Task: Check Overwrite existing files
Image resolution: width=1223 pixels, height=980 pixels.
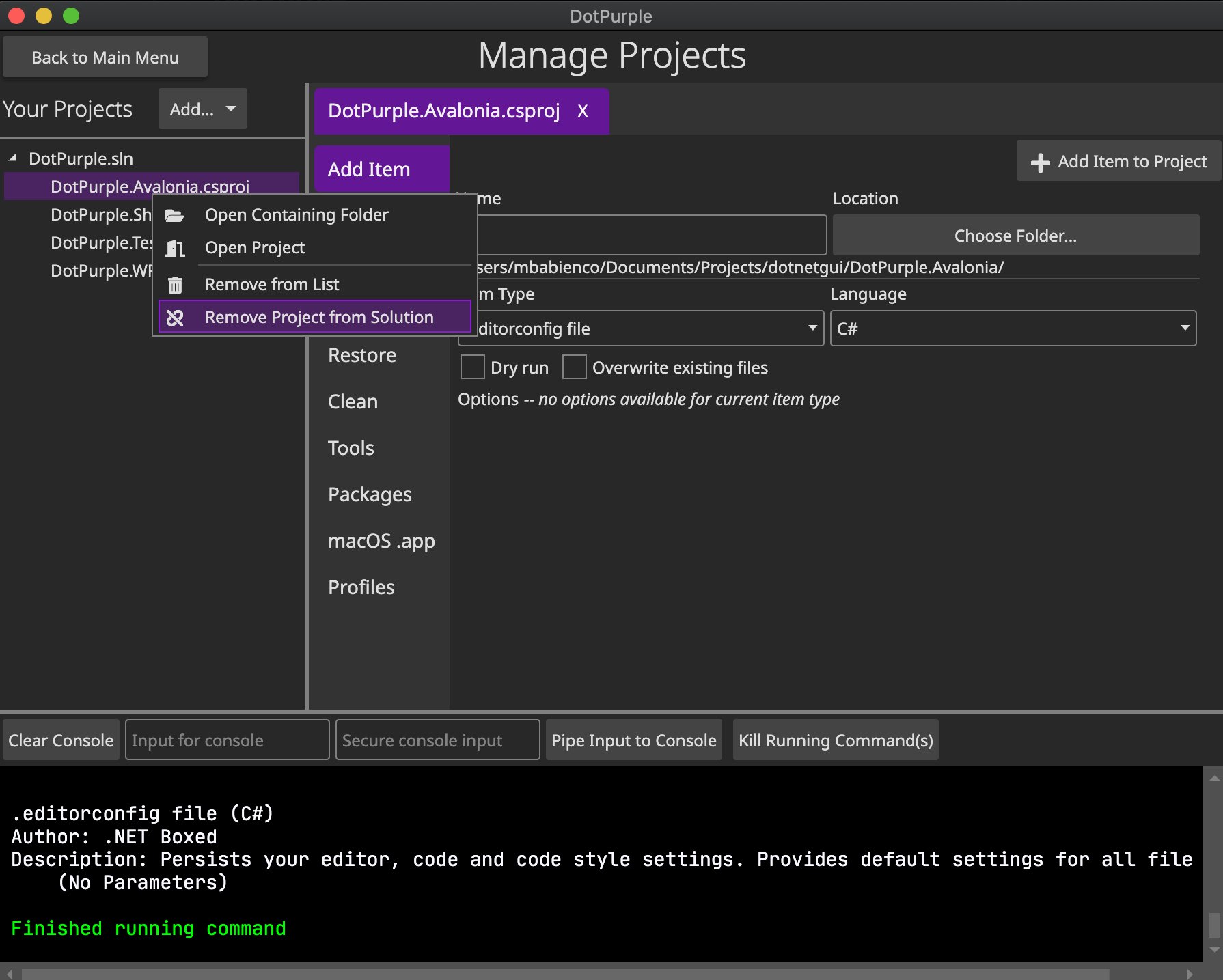Action: click(574, 367)
